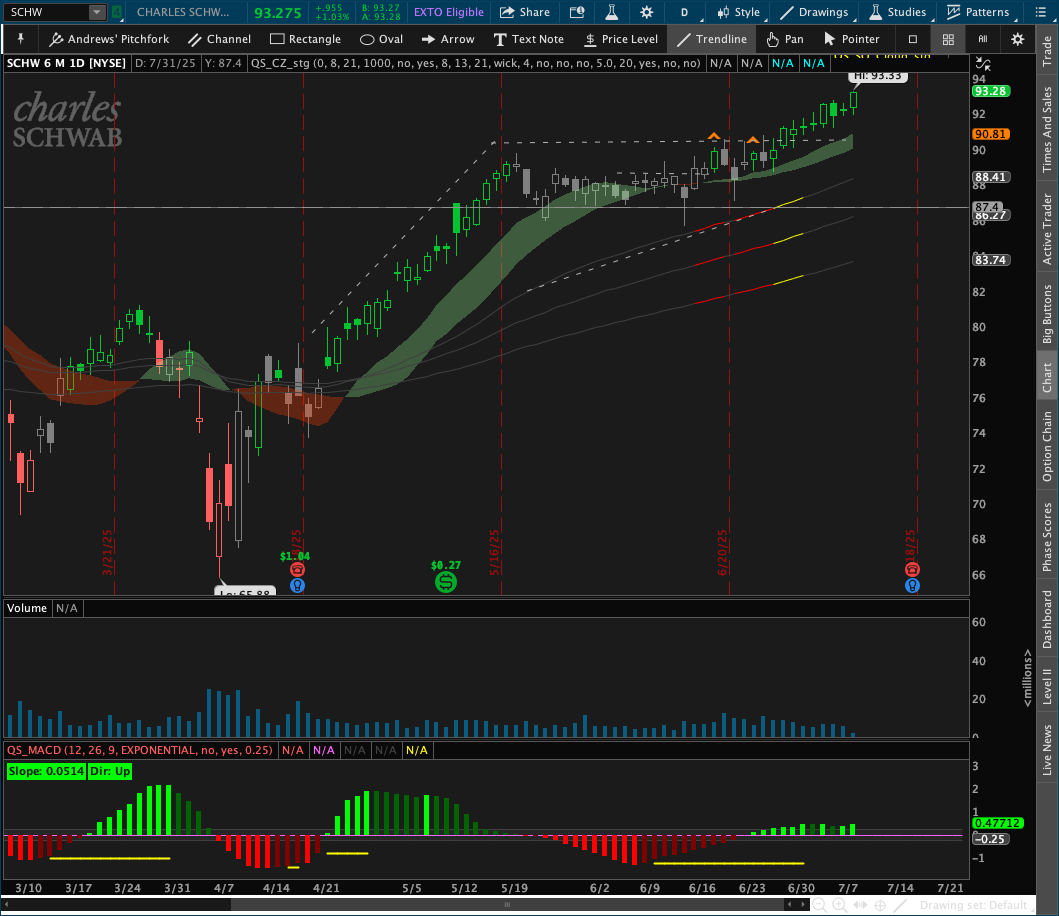Click the chart zoom out magnifier icon

coord(819,905)
